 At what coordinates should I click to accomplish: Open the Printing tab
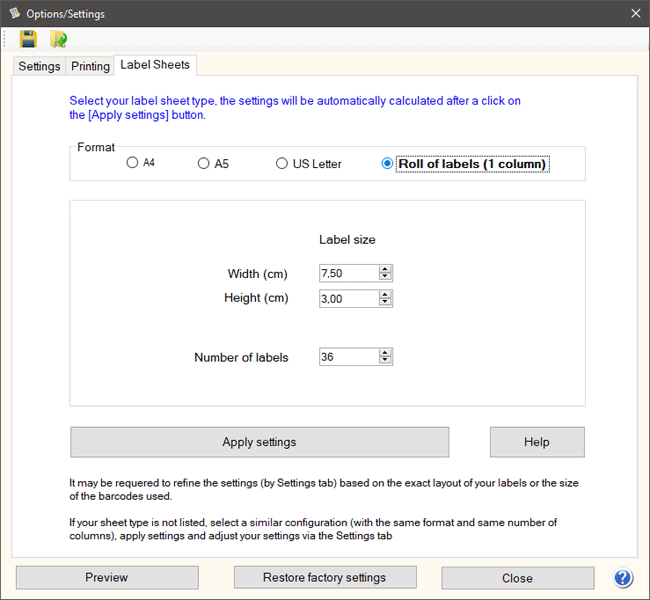pos(90,66)
